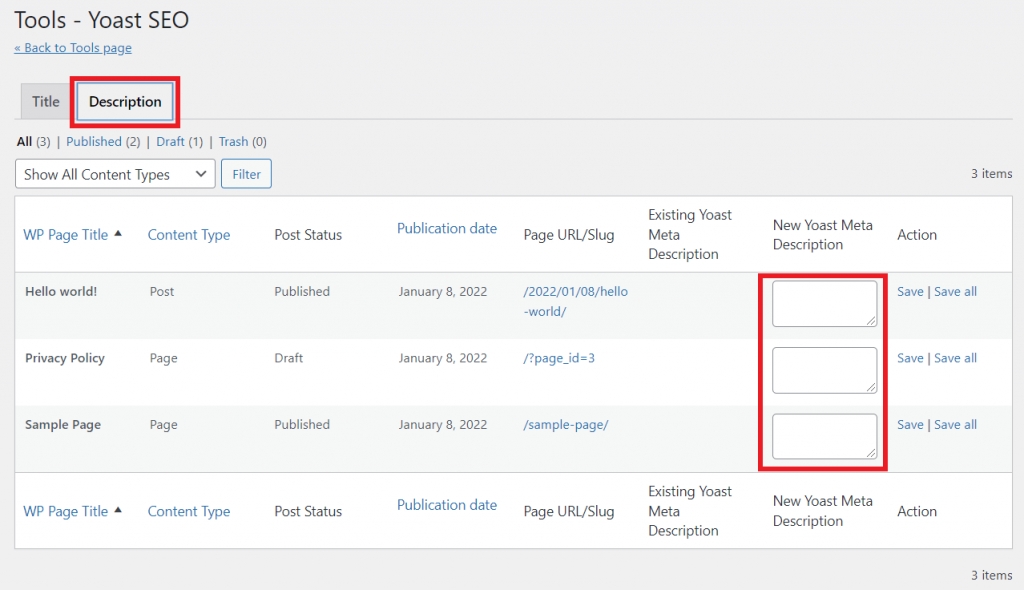Click resize grip of Hello world! description field
Screen dimensions: 1024x590
(x=871, y=321)
